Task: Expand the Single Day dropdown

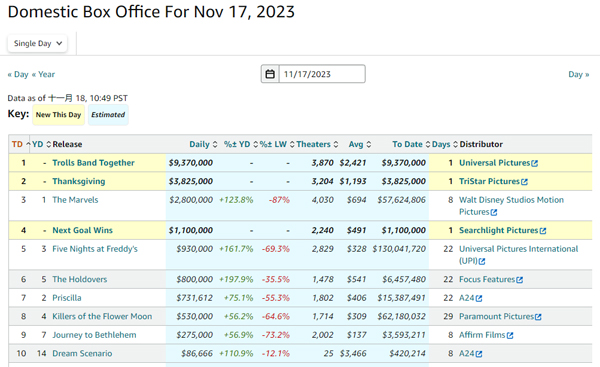Action: pos(38,43)
